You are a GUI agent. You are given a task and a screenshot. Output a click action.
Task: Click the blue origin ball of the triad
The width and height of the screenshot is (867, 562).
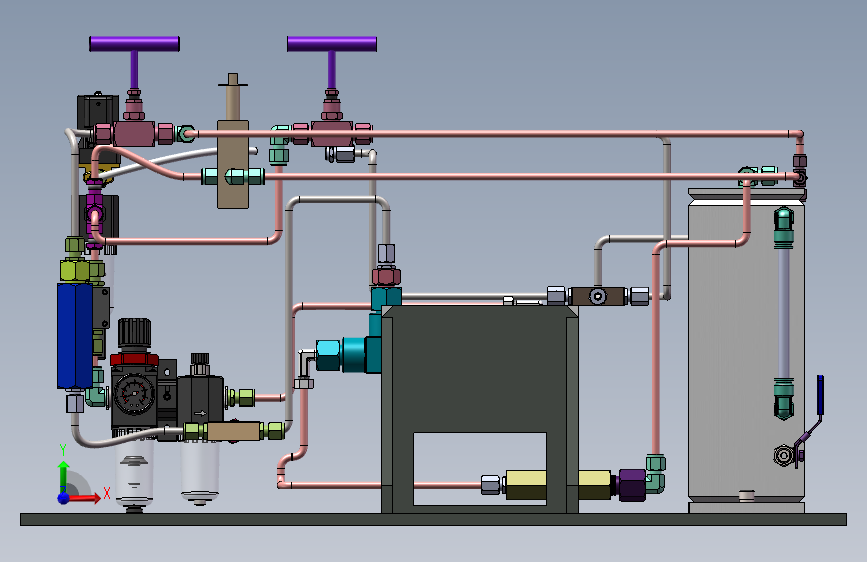tap(64, 498)
